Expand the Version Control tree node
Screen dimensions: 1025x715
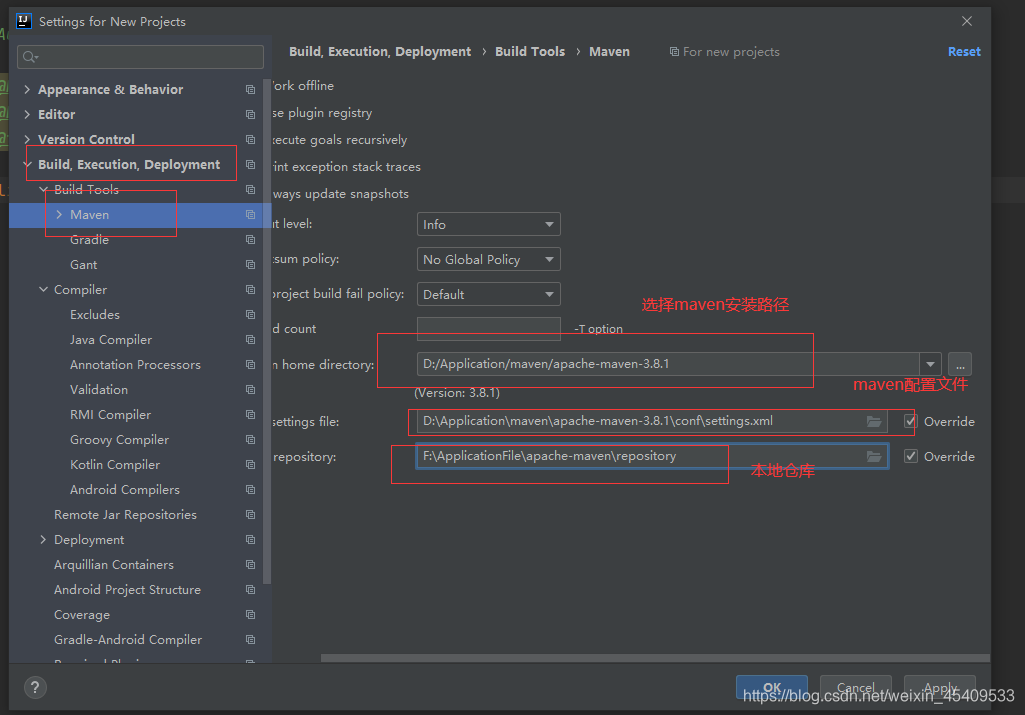(27, 139)
